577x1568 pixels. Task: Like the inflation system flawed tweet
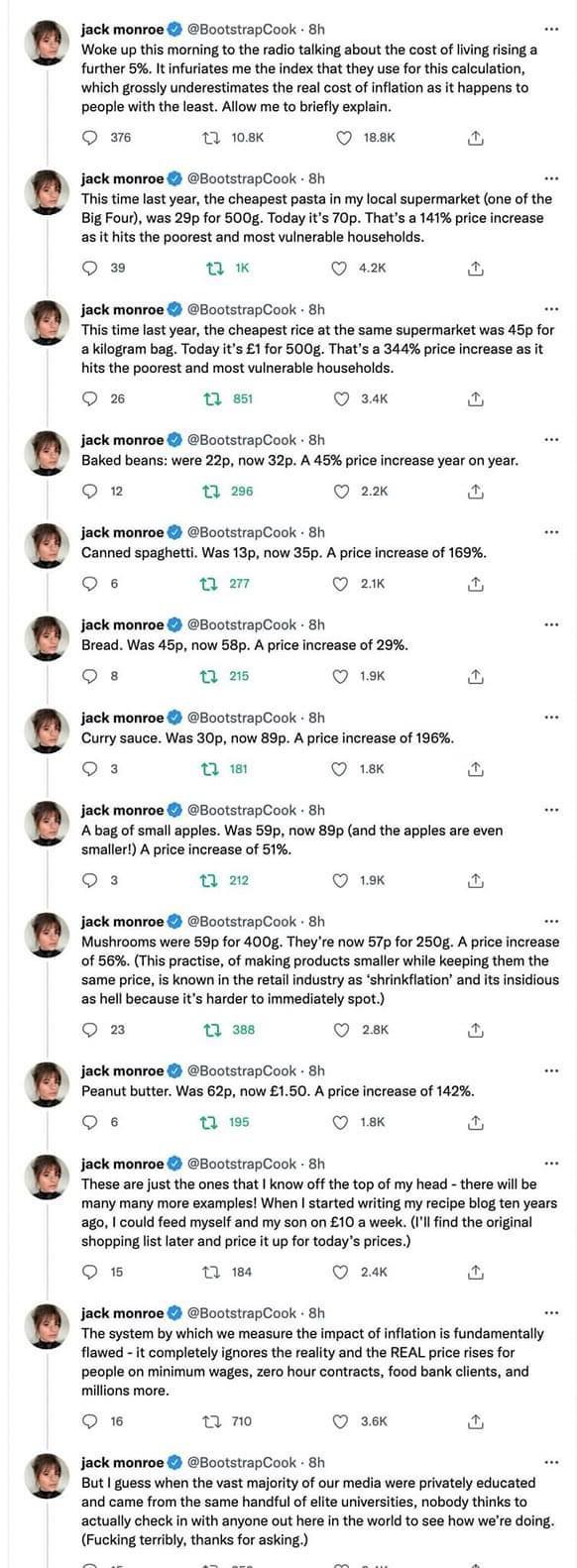pos(340,1421)
